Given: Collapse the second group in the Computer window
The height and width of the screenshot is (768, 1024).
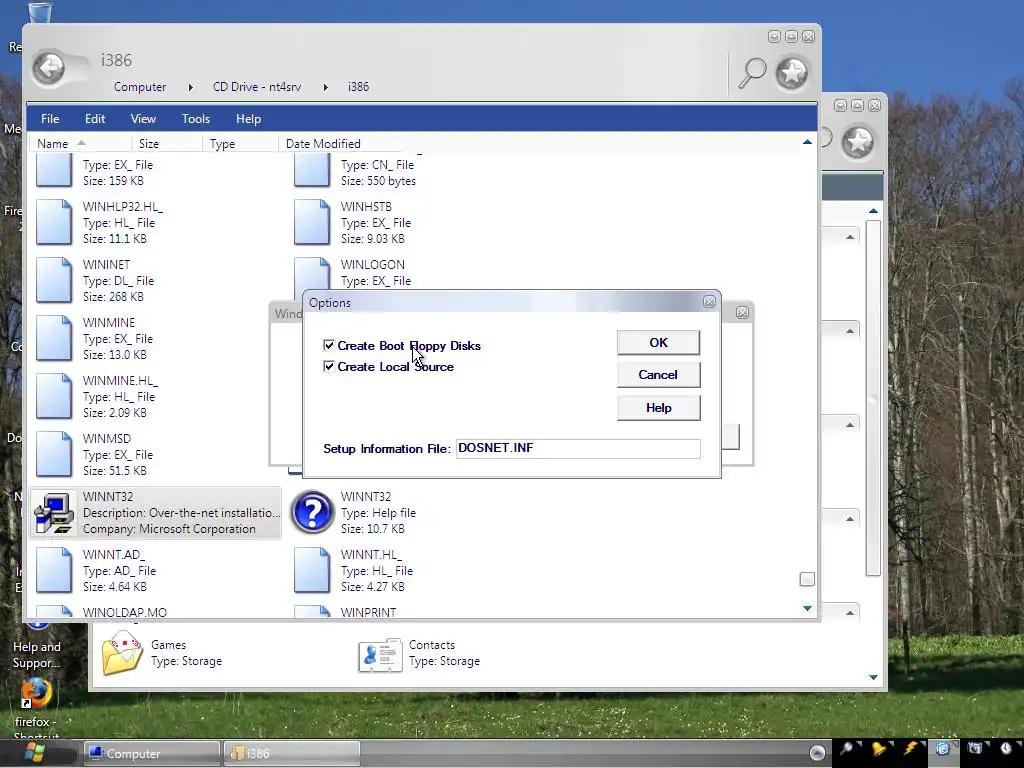Looking at the screenshot, I should click(850, 331).
